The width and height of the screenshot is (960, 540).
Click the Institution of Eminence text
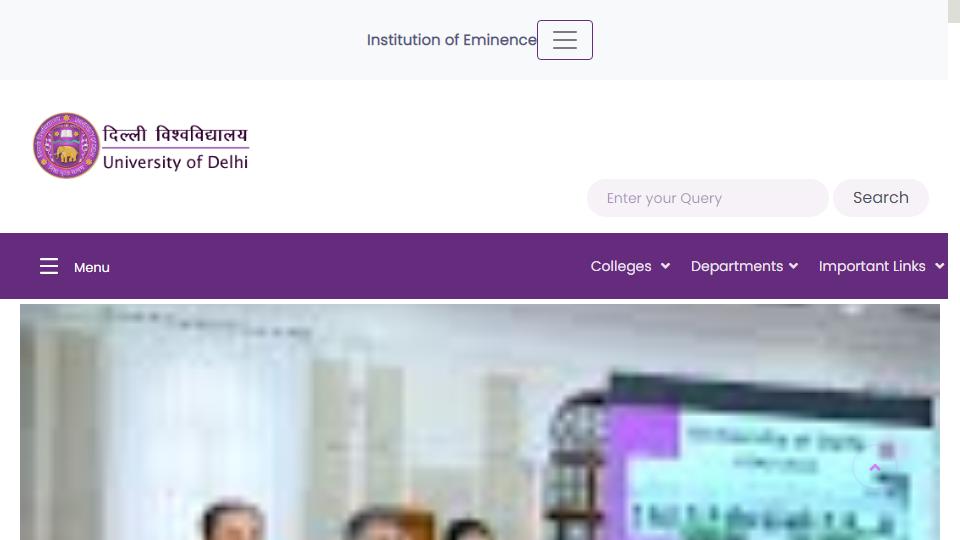[x=452, y=40]
